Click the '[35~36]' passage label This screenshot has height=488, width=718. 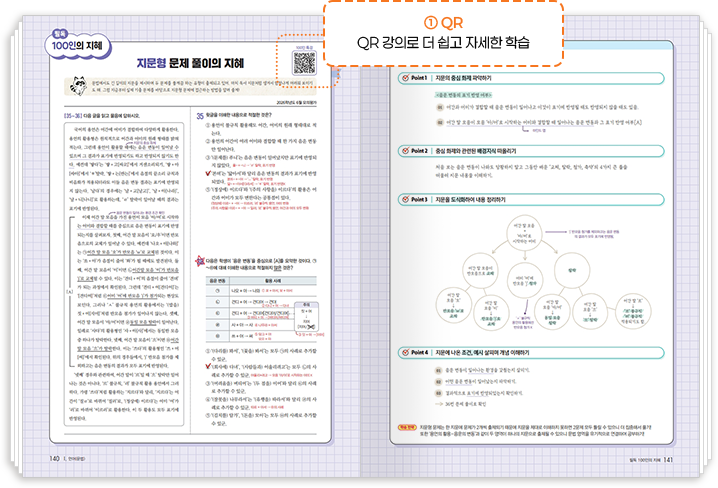(x=73, y=116)
